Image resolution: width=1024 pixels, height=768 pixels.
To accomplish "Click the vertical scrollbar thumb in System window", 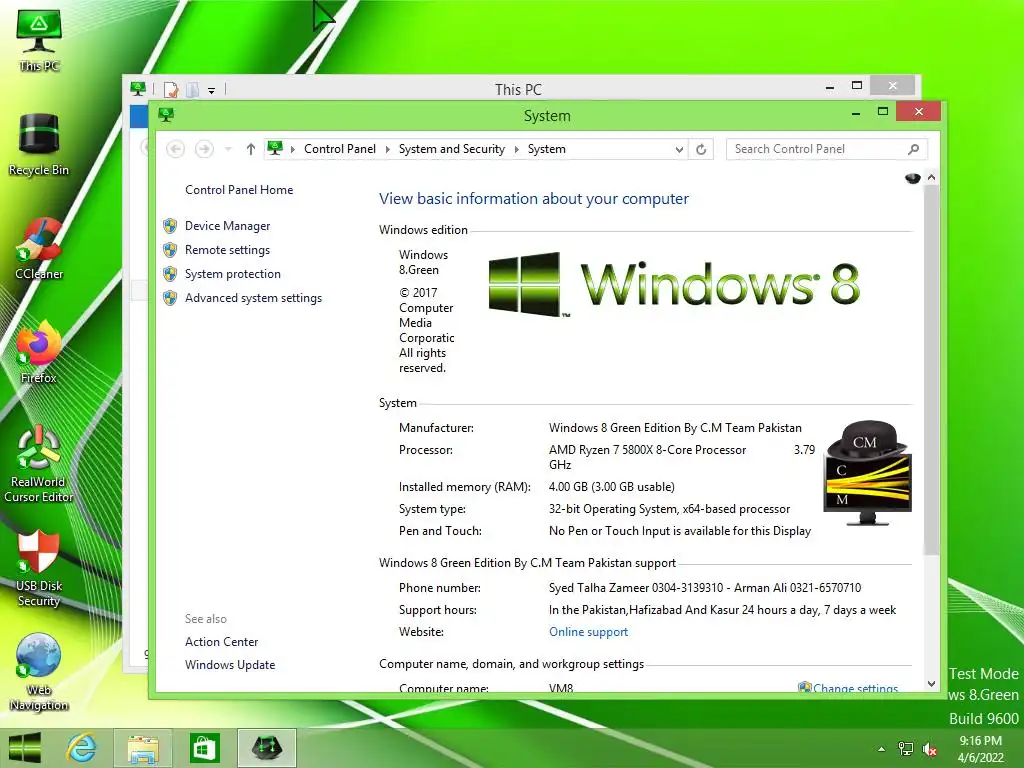I will click(x=931, y=370).
